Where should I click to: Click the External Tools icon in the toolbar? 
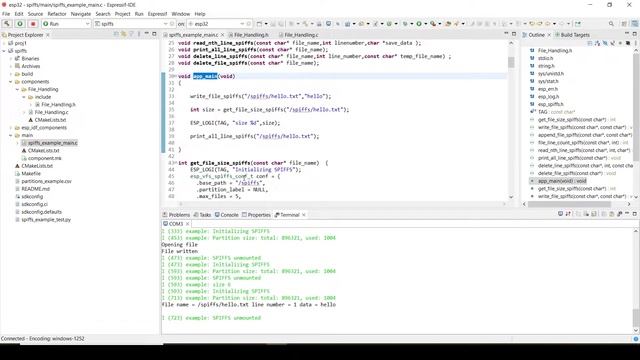point(433,24)
